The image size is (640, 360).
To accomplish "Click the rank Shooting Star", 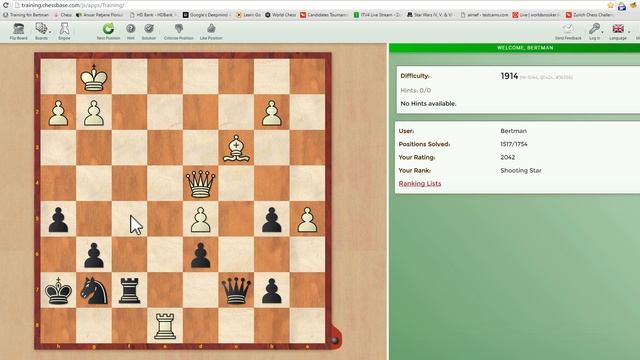I will point(521,171).
